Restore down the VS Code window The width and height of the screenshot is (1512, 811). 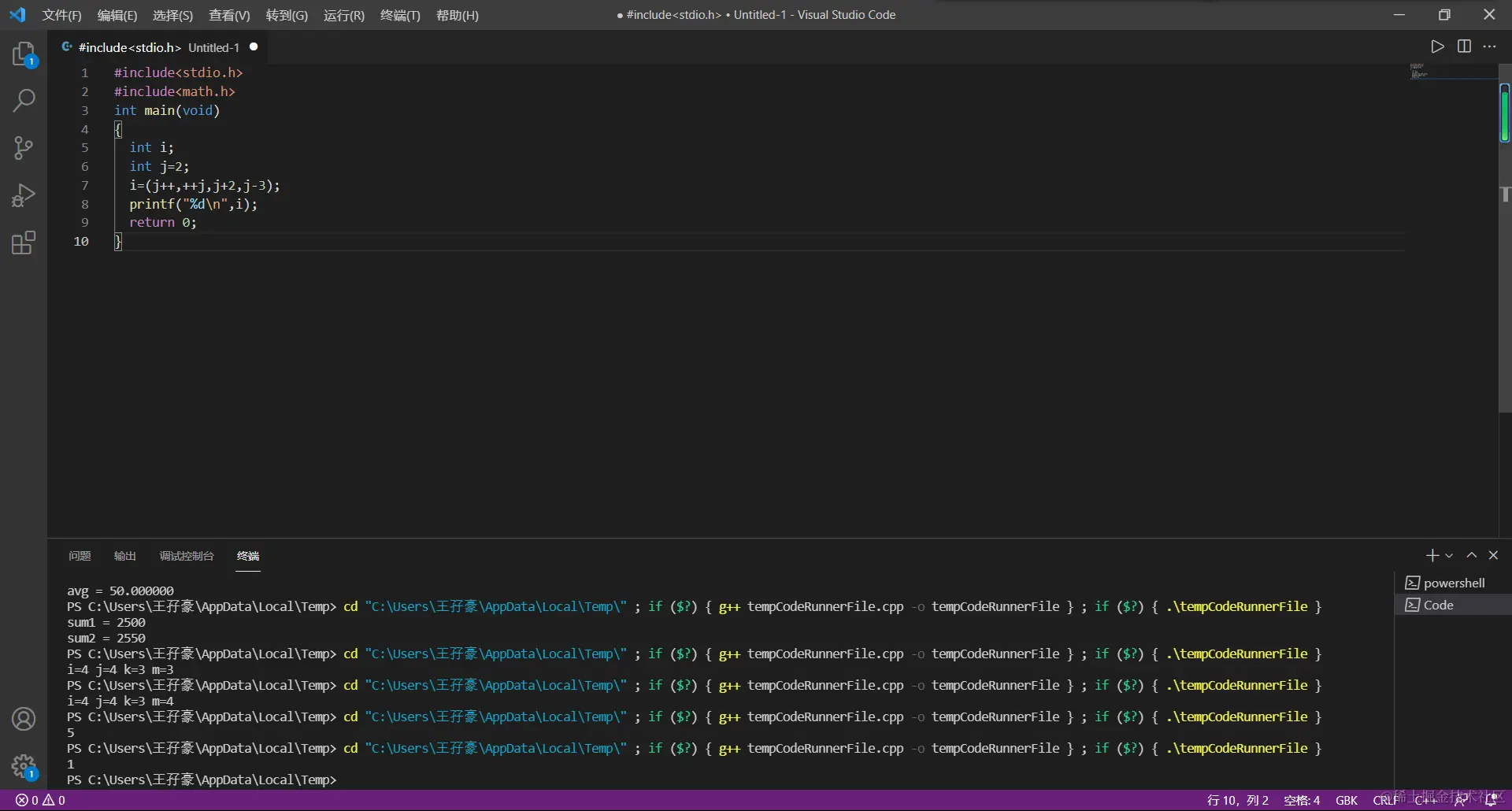pos(1444,15)
